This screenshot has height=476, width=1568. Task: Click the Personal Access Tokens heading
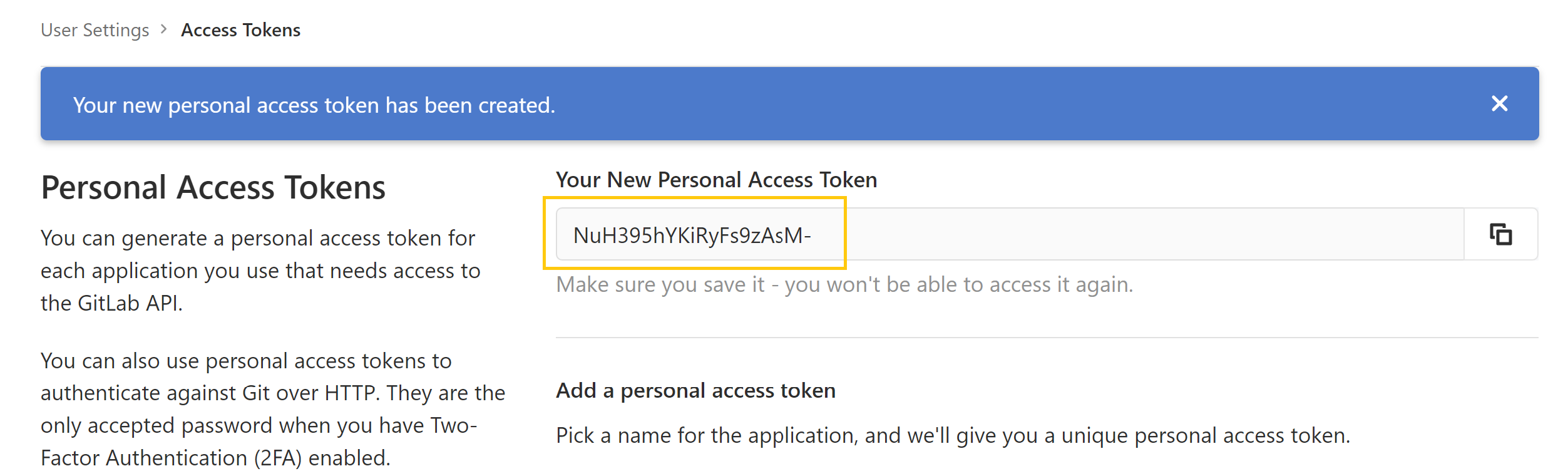pyautogui.click(x=213, y=187)
